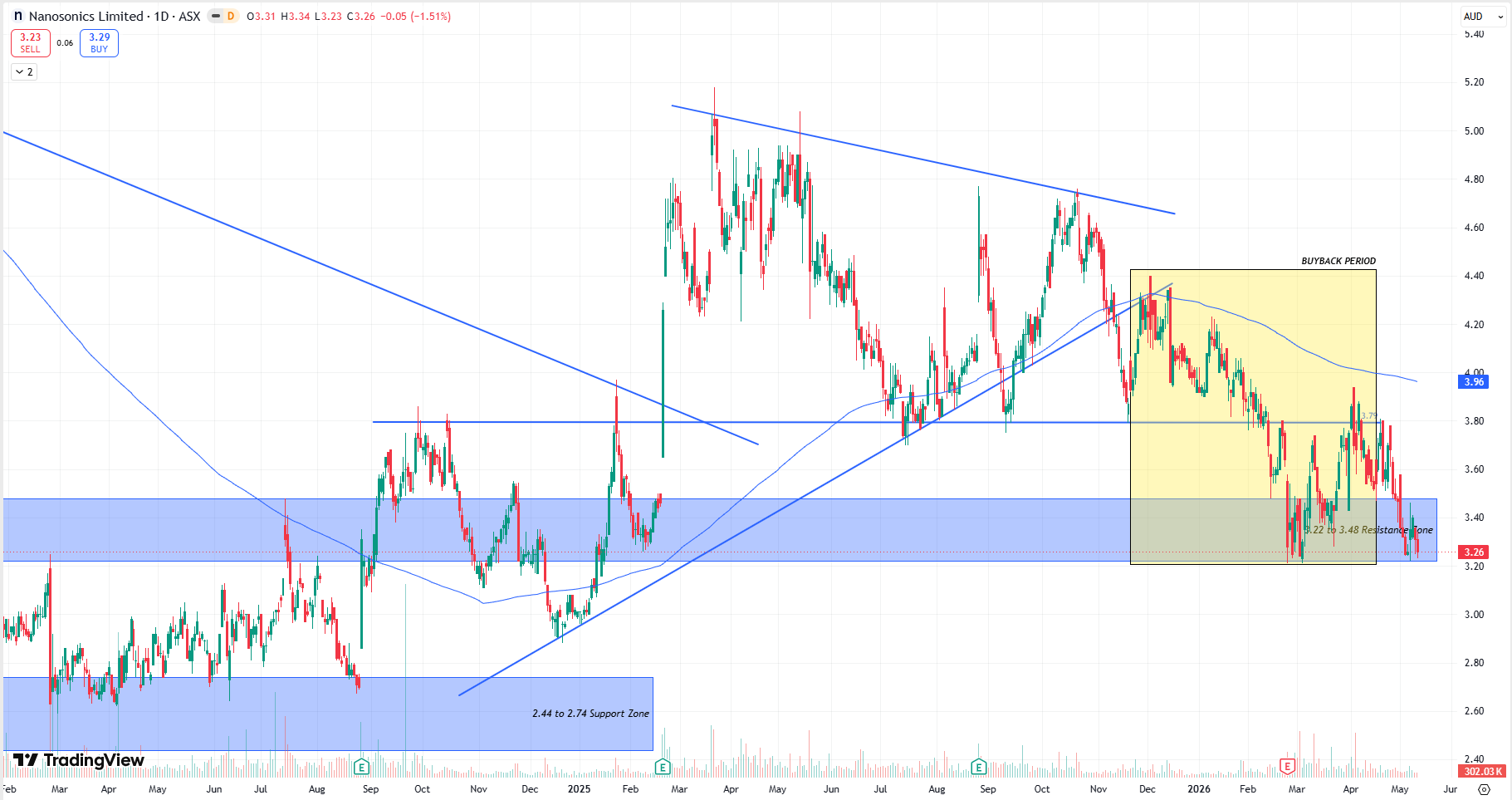Click the earnings marker near Feb 2025
Screen dimensions: 1512x800
pos(662,766)
